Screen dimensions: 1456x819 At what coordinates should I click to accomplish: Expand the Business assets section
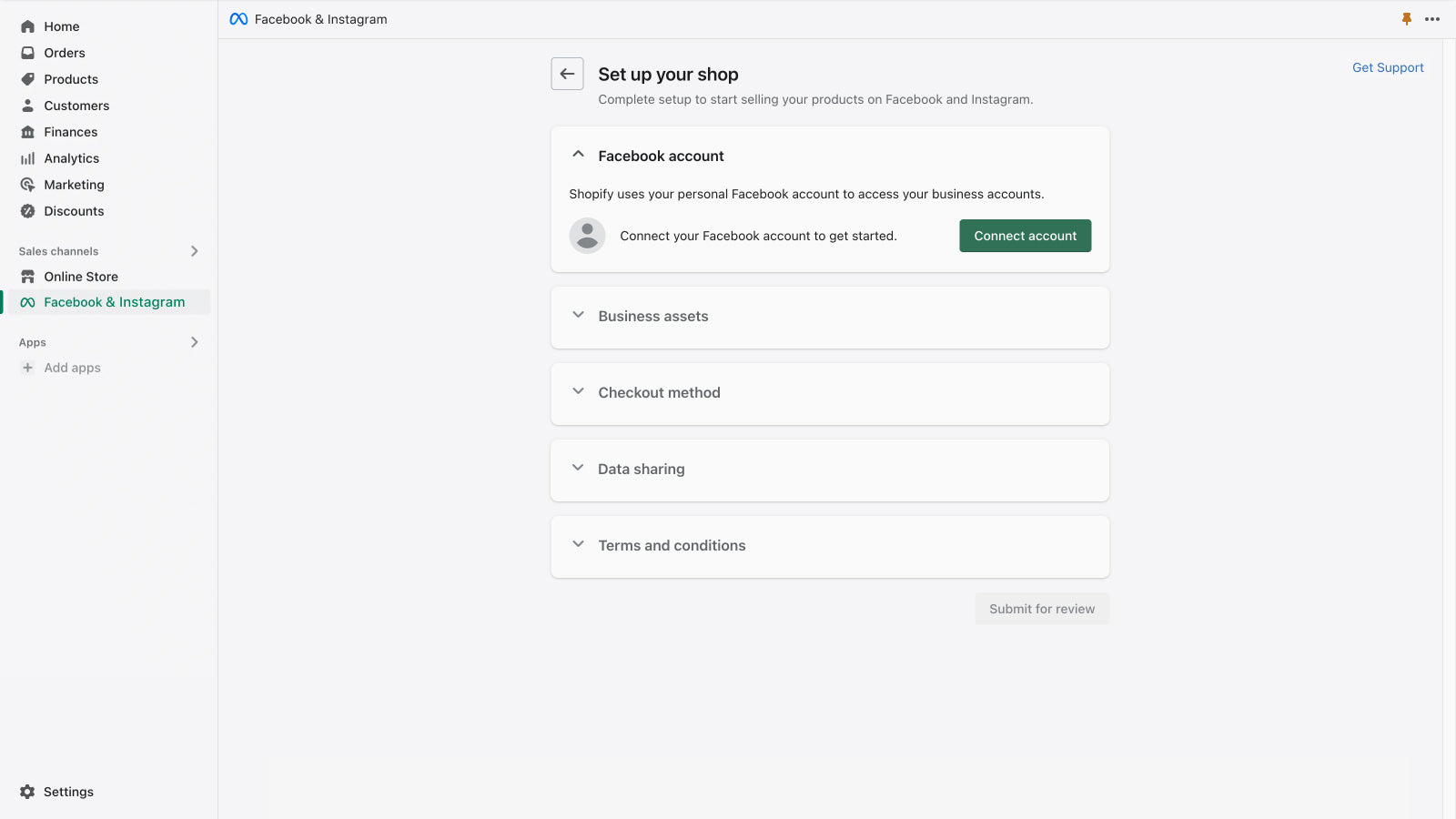click(579, 315)
